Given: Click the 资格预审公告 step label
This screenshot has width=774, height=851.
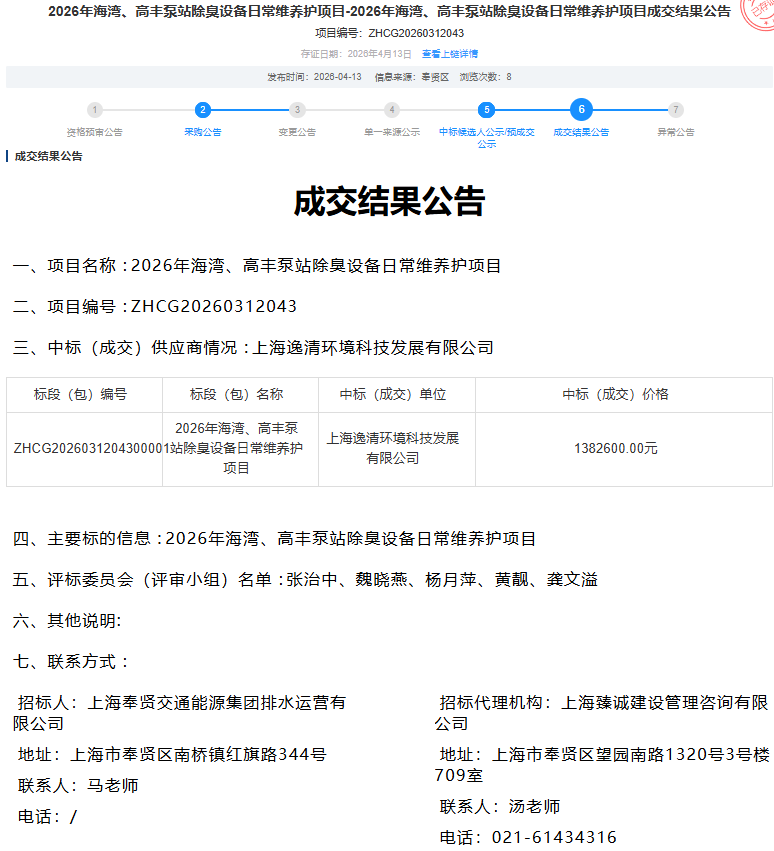Looking at the screenshot, I should pyautogui.click(x=94, y=132).
